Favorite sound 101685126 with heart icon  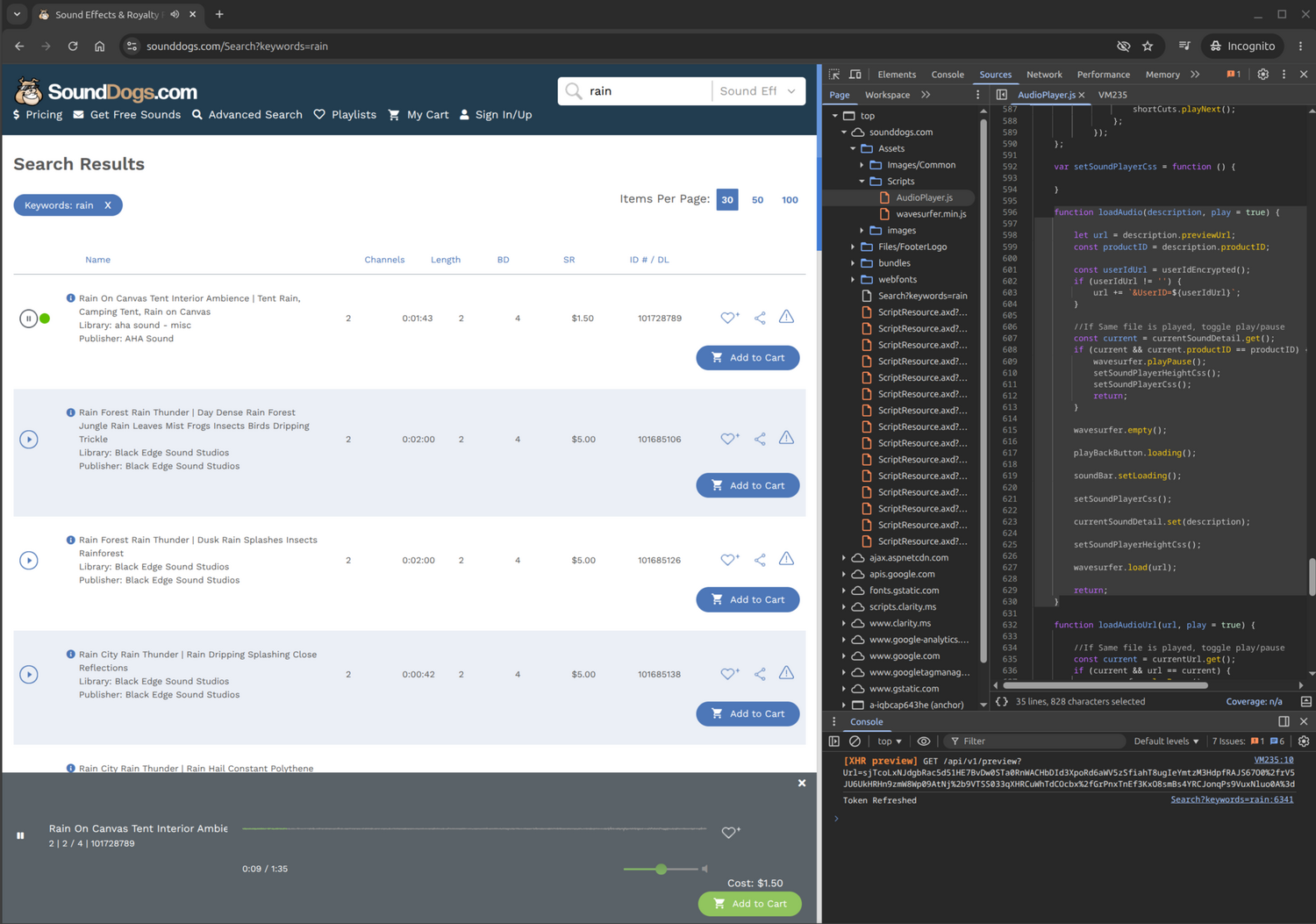pos(729,560)
